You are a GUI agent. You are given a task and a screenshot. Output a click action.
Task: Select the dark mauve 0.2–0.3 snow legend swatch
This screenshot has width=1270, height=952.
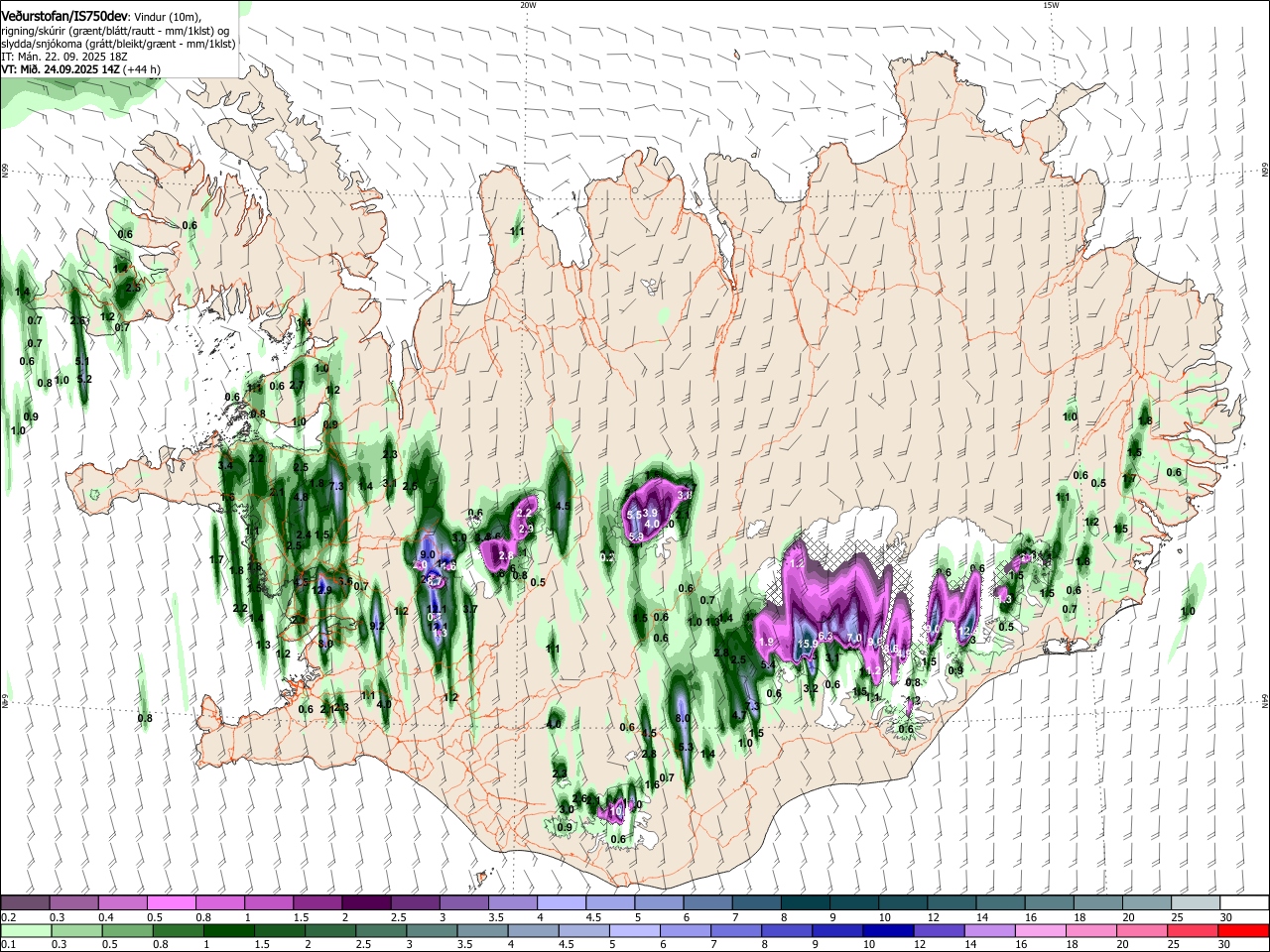click(25, 902)
